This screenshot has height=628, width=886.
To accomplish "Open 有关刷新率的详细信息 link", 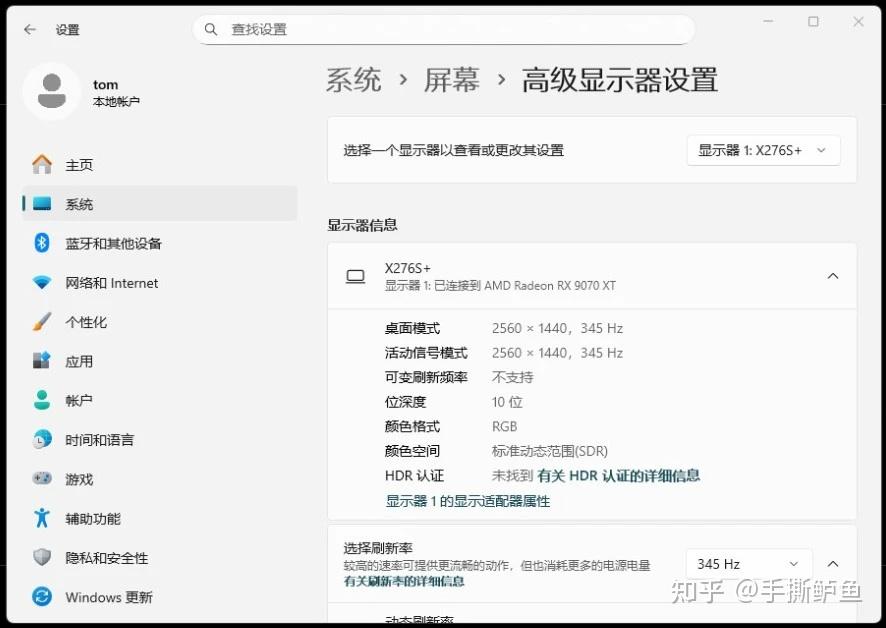I will 404,581.
